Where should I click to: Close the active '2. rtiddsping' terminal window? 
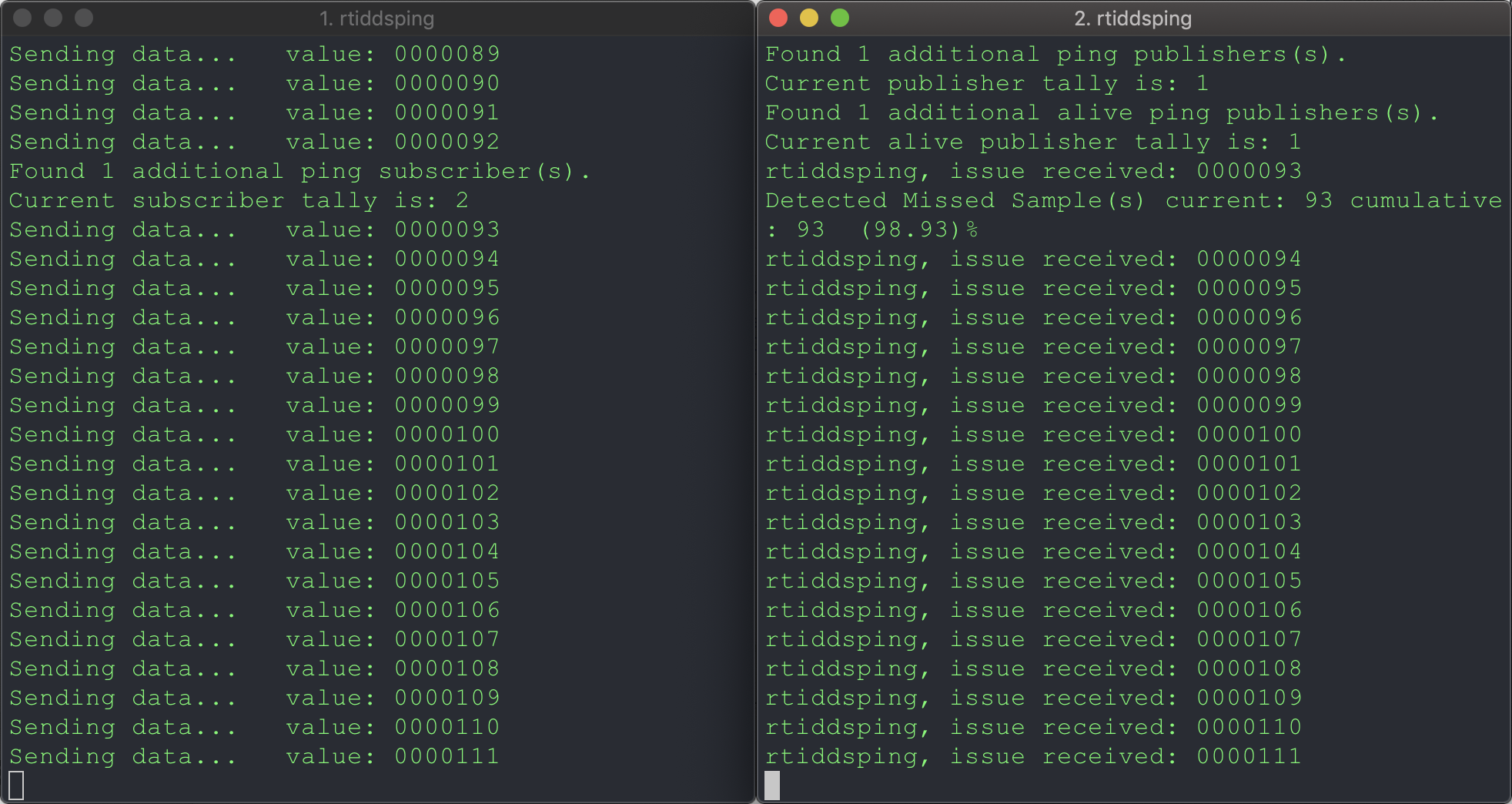coord(778,18)
